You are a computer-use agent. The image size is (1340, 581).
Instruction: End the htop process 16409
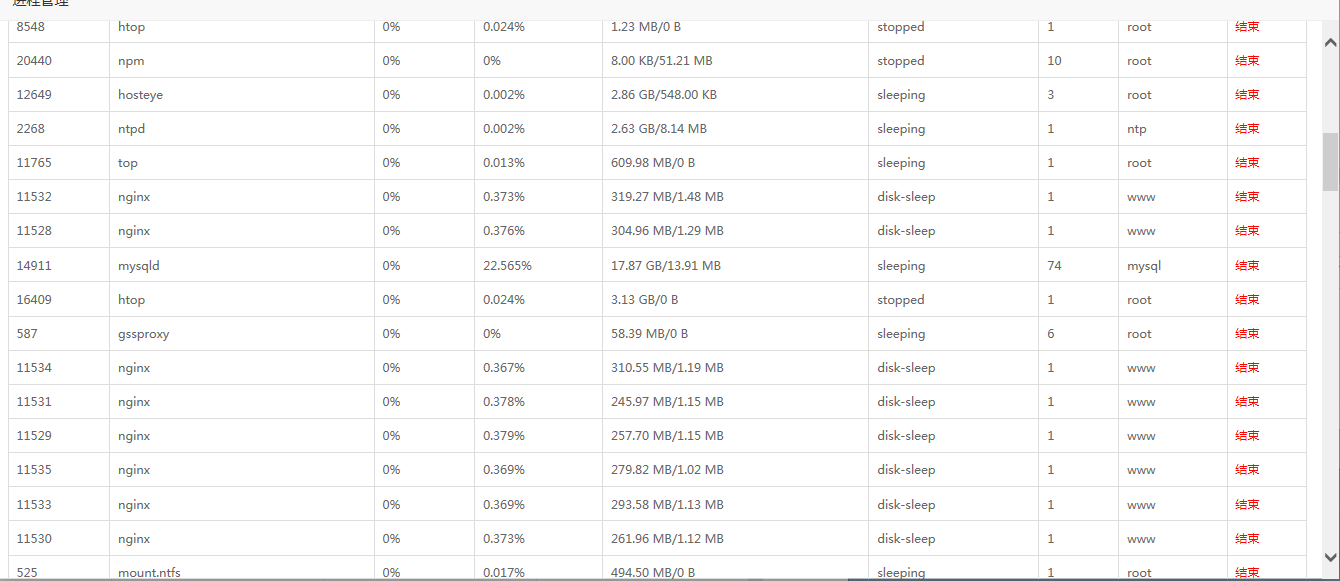(x=1247, y=300)
